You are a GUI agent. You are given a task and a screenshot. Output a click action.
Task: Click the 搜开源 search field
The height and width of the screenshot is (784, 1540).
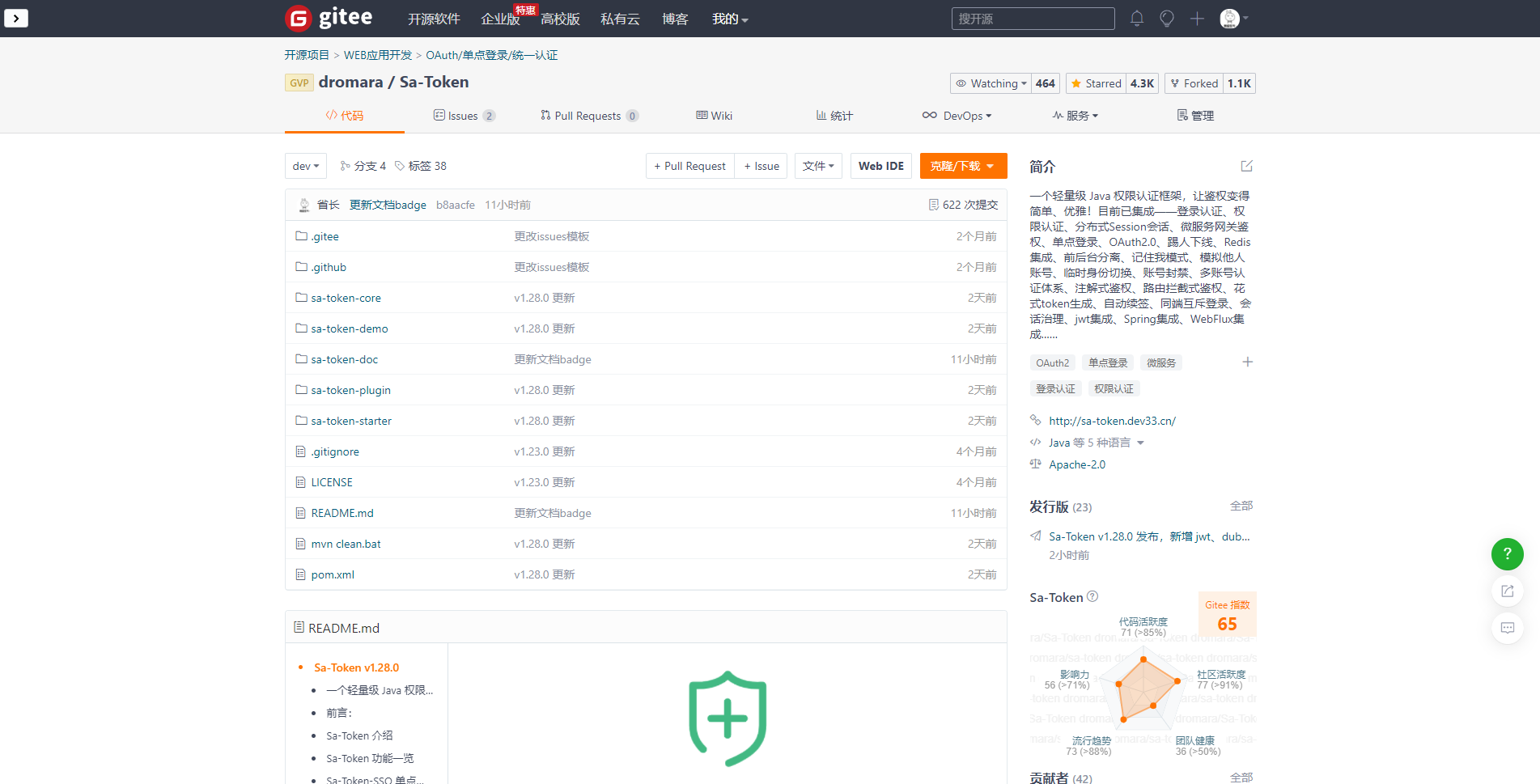pos(1033,19)
